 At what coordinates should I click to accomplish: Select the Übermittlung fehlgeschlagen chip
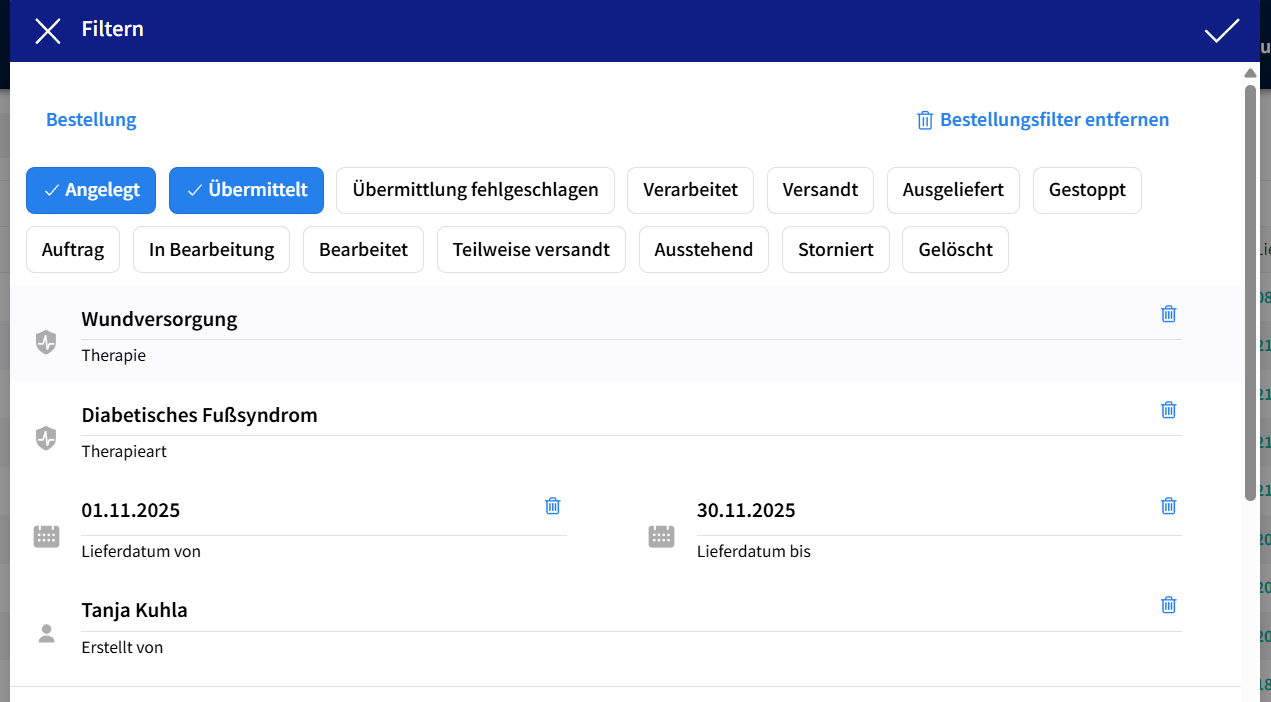click(x=475, y=190)
